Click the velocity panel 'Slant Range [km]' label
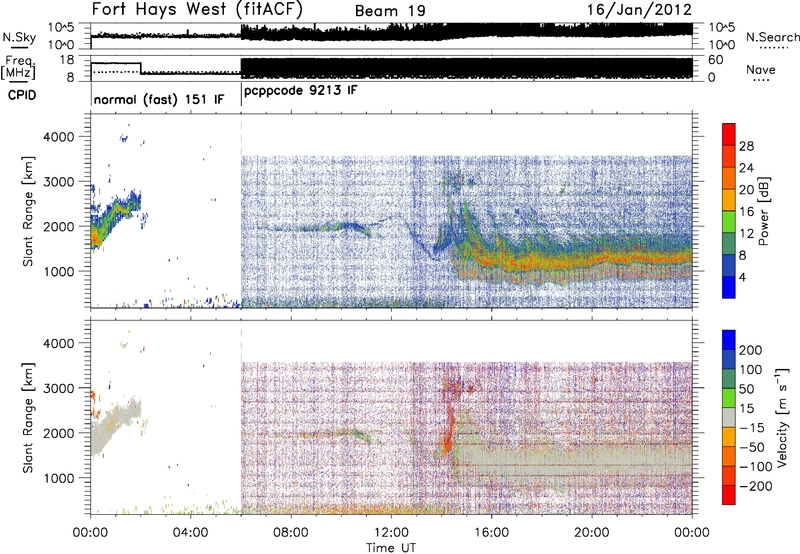This screenshot has width=800, height=554. [x=28, y=417]
